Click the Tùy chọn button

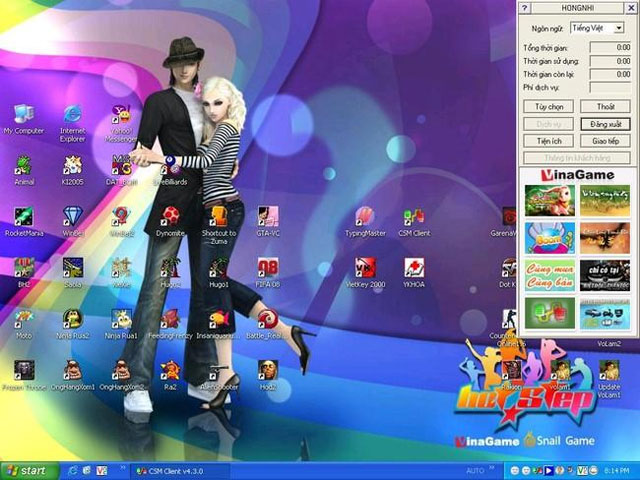(x=549, y=107)
